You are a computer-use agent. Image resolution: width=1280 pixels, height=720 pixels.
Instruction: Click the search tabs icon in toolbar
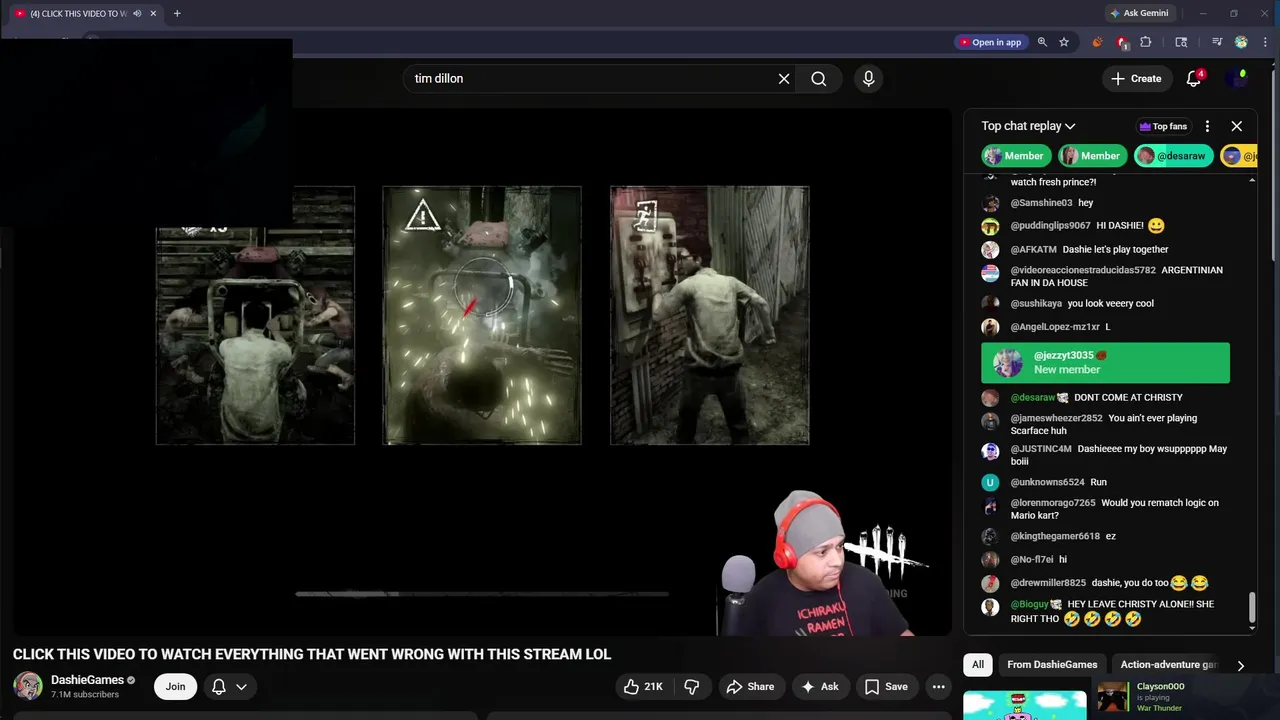1181,42
